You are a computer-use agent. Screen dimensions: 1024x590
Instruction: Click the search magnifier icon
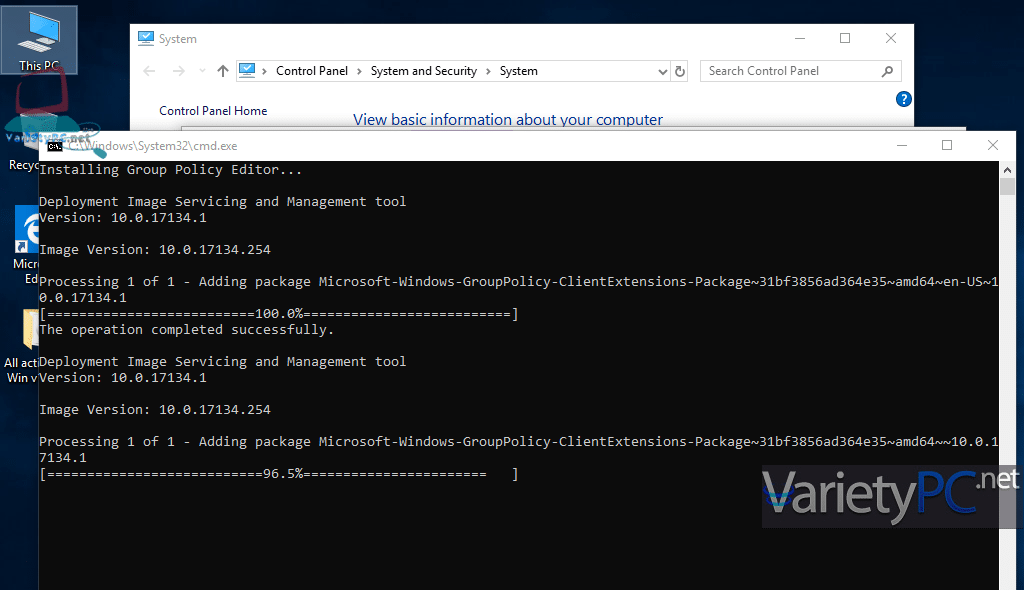(x=887, y=71)
